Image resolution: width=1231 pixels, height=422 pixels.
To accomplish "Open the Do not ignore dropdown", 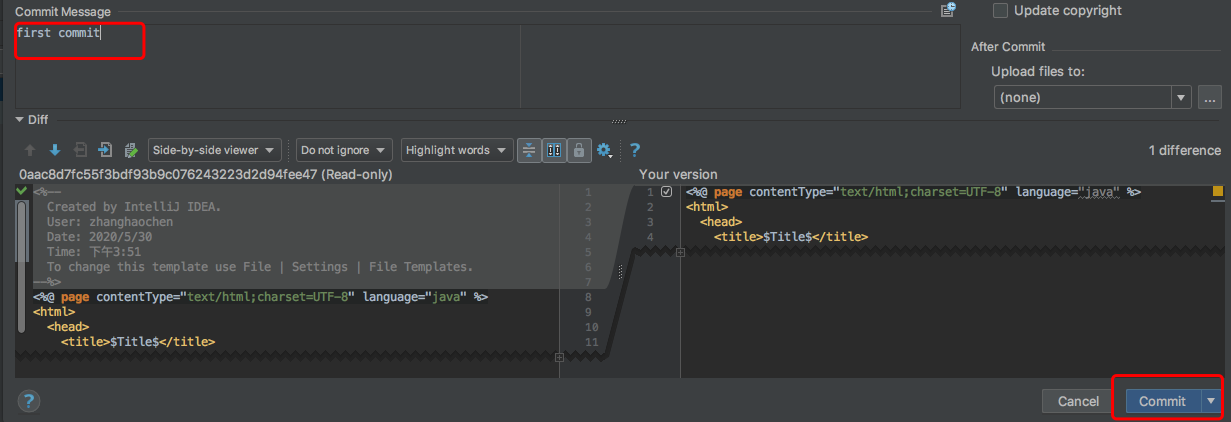I will pyautogui.click(x=344, y=150).
